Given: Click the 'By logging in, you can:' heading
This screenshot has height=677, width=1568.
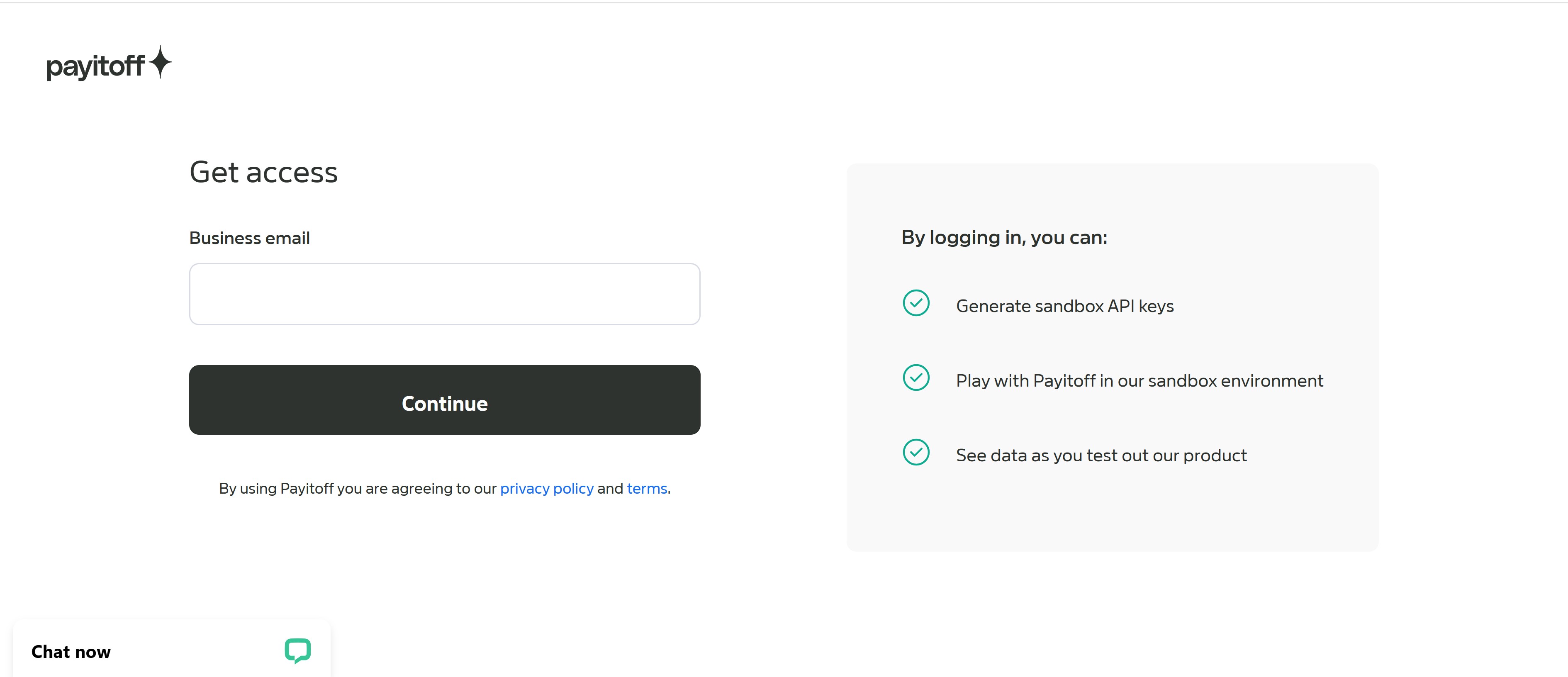Looking at the screenshot, I should point(1004,237).
